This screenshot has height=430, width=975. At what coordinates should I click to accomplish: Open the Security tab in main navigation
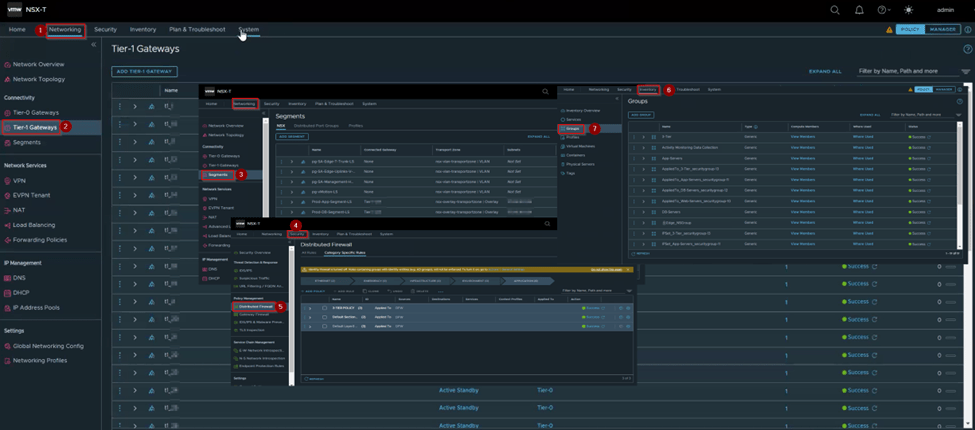105,30
